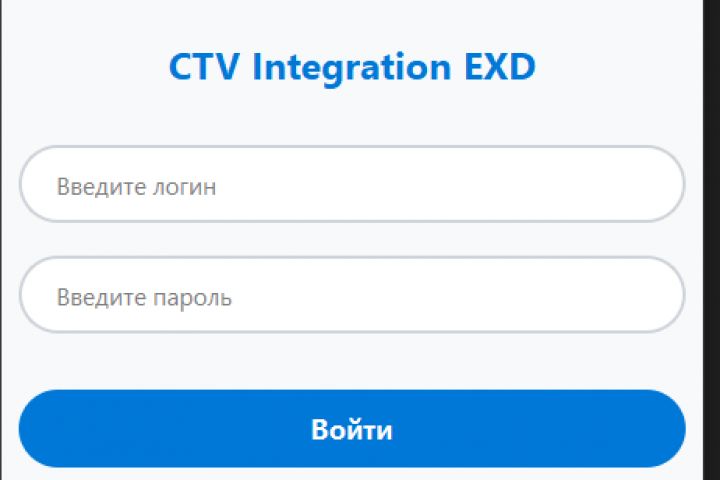This screenshot has width=720, height=480.
Task: Activate the username entry field
Action: (352, 185)
